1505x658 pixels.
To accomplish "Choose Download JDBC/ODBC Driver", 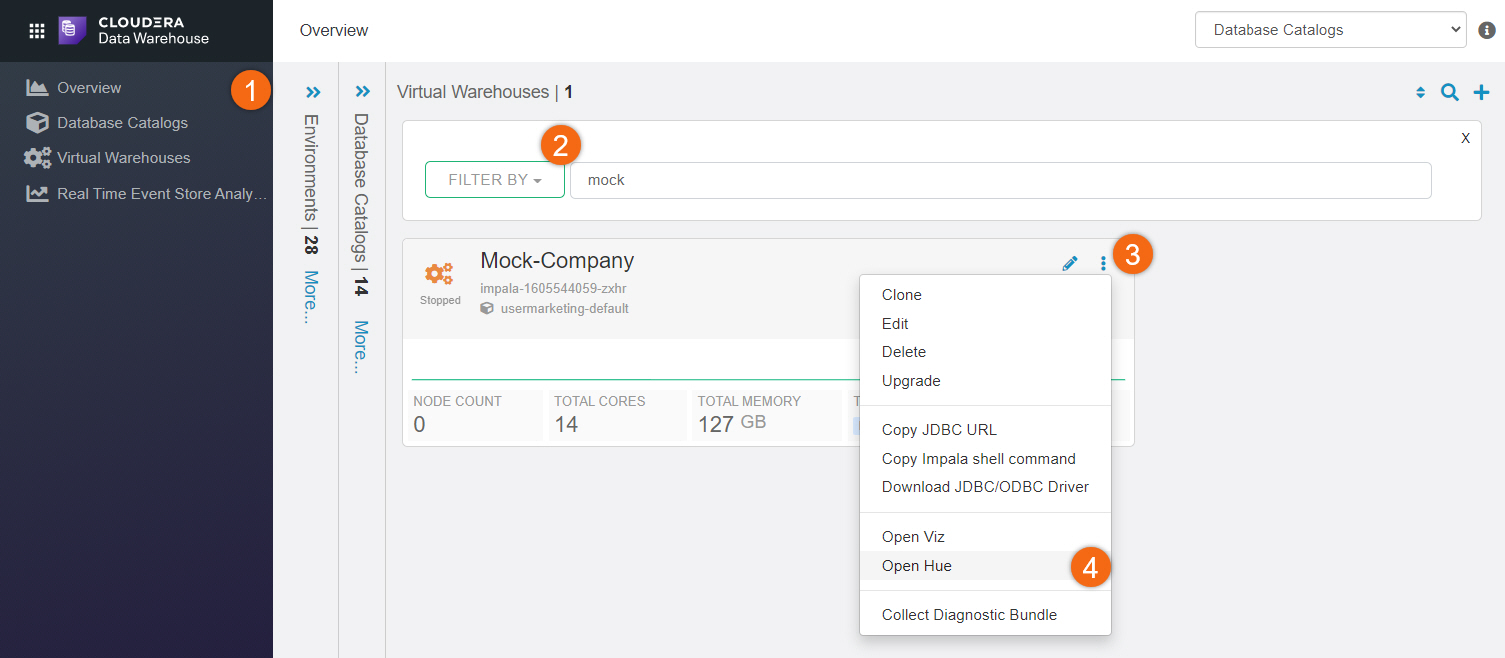I will (x=985, y=487).
